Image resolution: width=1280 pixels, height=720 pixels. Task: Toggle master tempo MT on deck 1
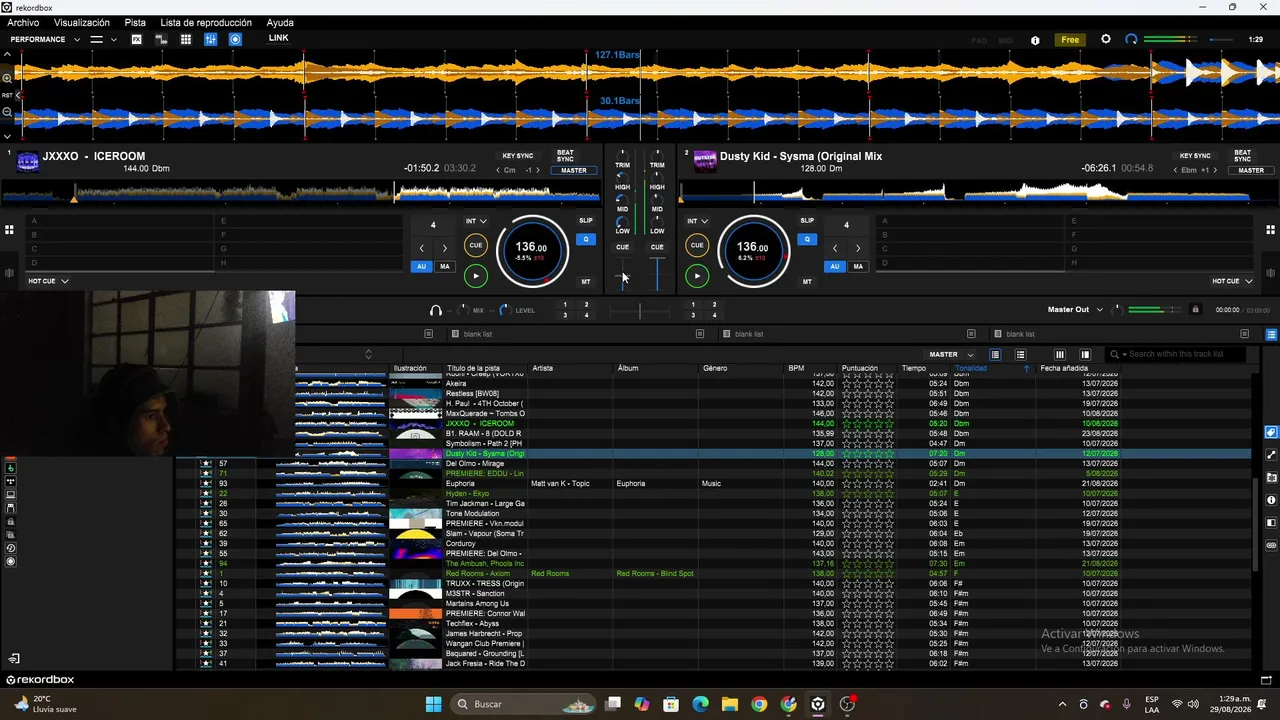click(586, 282)
